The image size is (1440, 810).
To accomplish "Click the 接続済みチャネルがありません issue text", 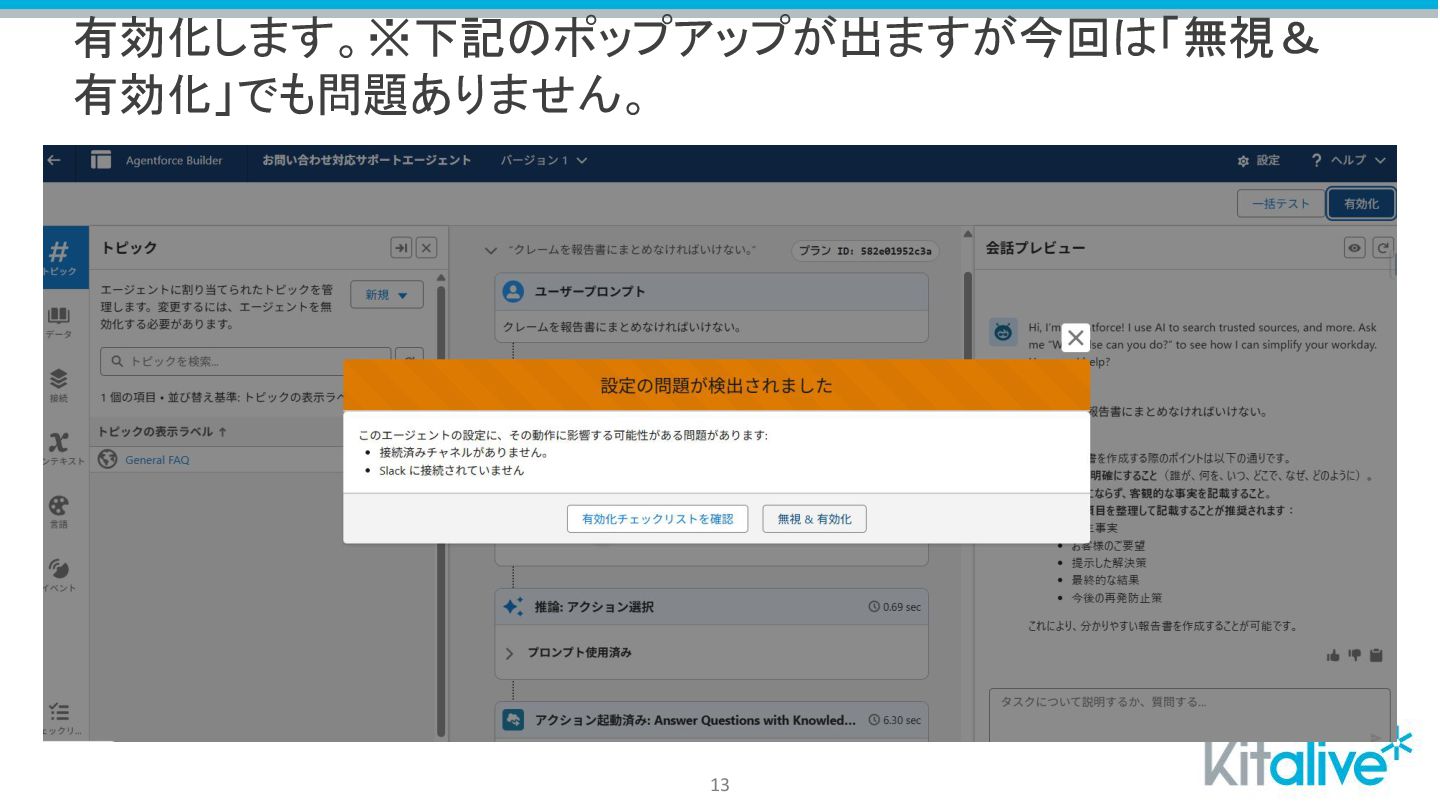I will [463, 453].
